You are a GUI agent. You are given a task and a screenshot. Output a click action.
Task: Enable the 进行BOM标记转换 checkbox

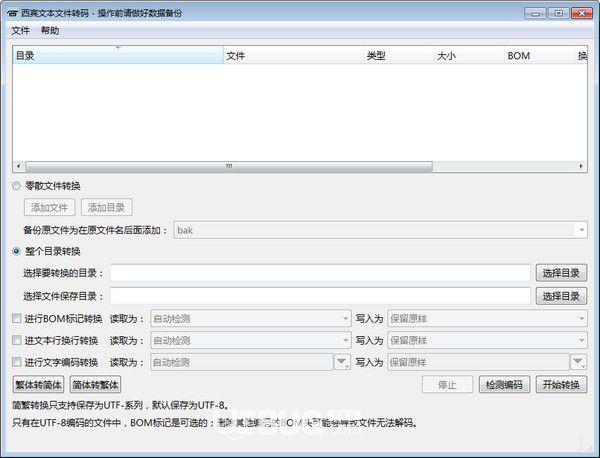point(16,318)
